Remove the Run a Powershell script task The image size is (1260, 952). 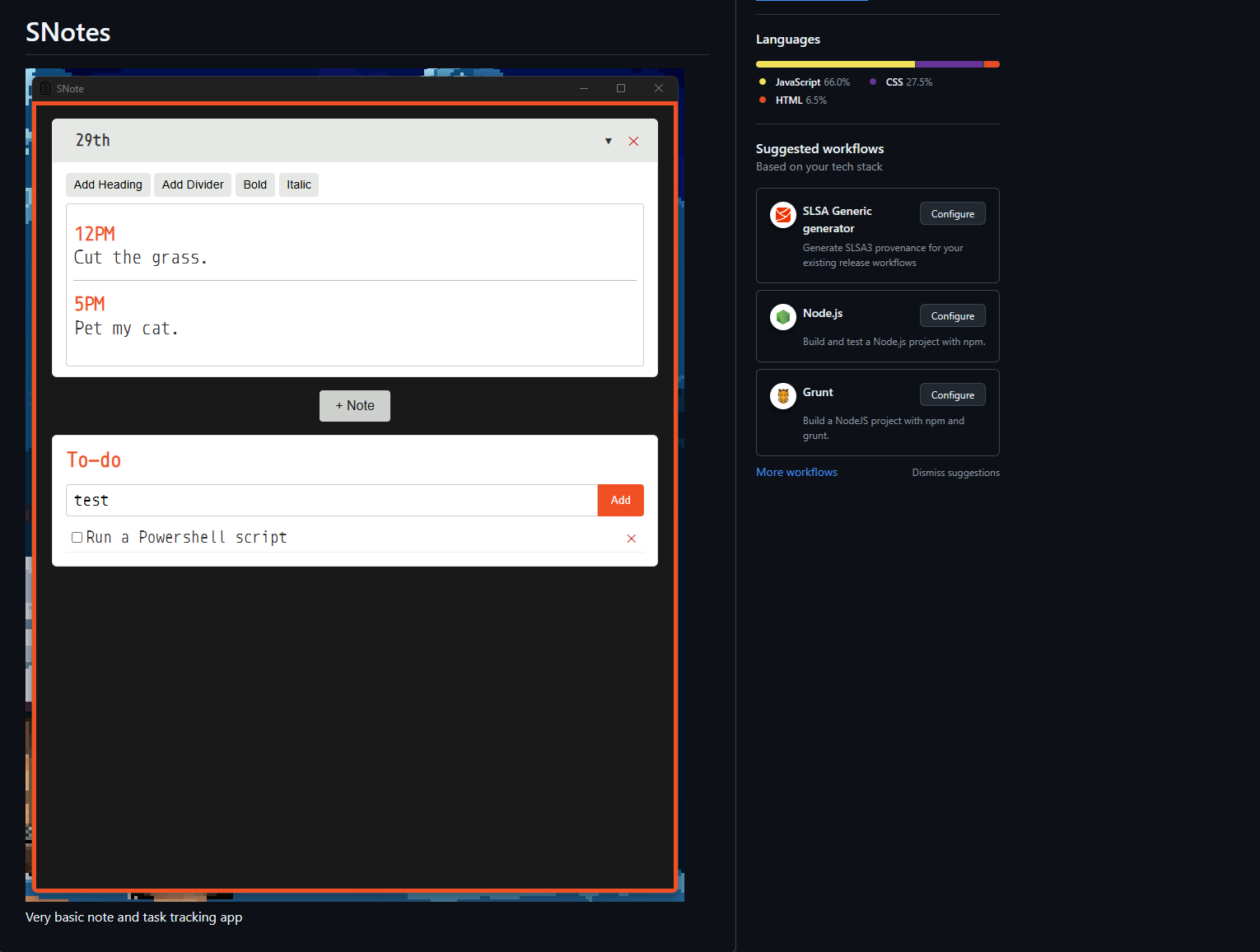631,539
